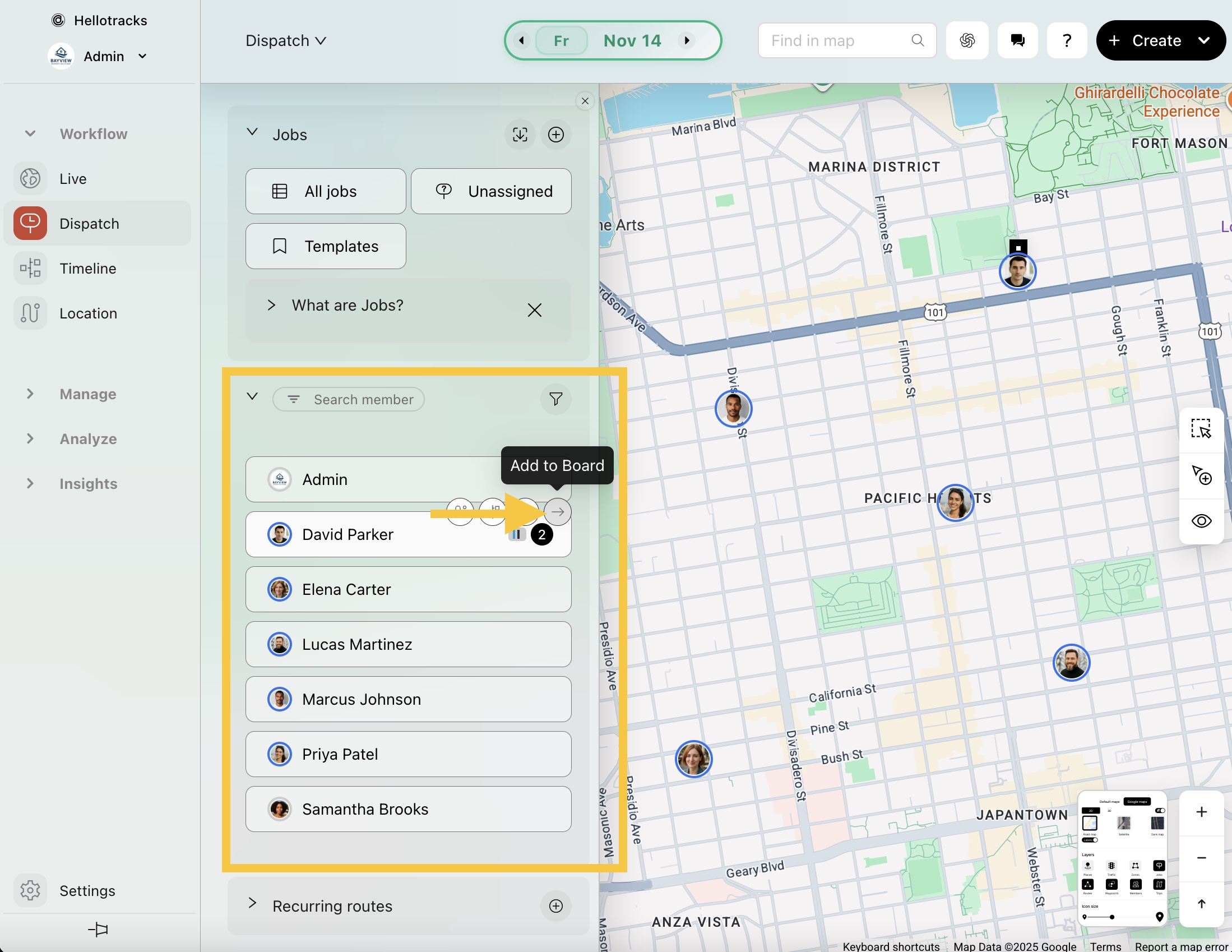The image size is (1232, 952).
Task: Click the AI assistant icon in header
Action: [967, 40]
